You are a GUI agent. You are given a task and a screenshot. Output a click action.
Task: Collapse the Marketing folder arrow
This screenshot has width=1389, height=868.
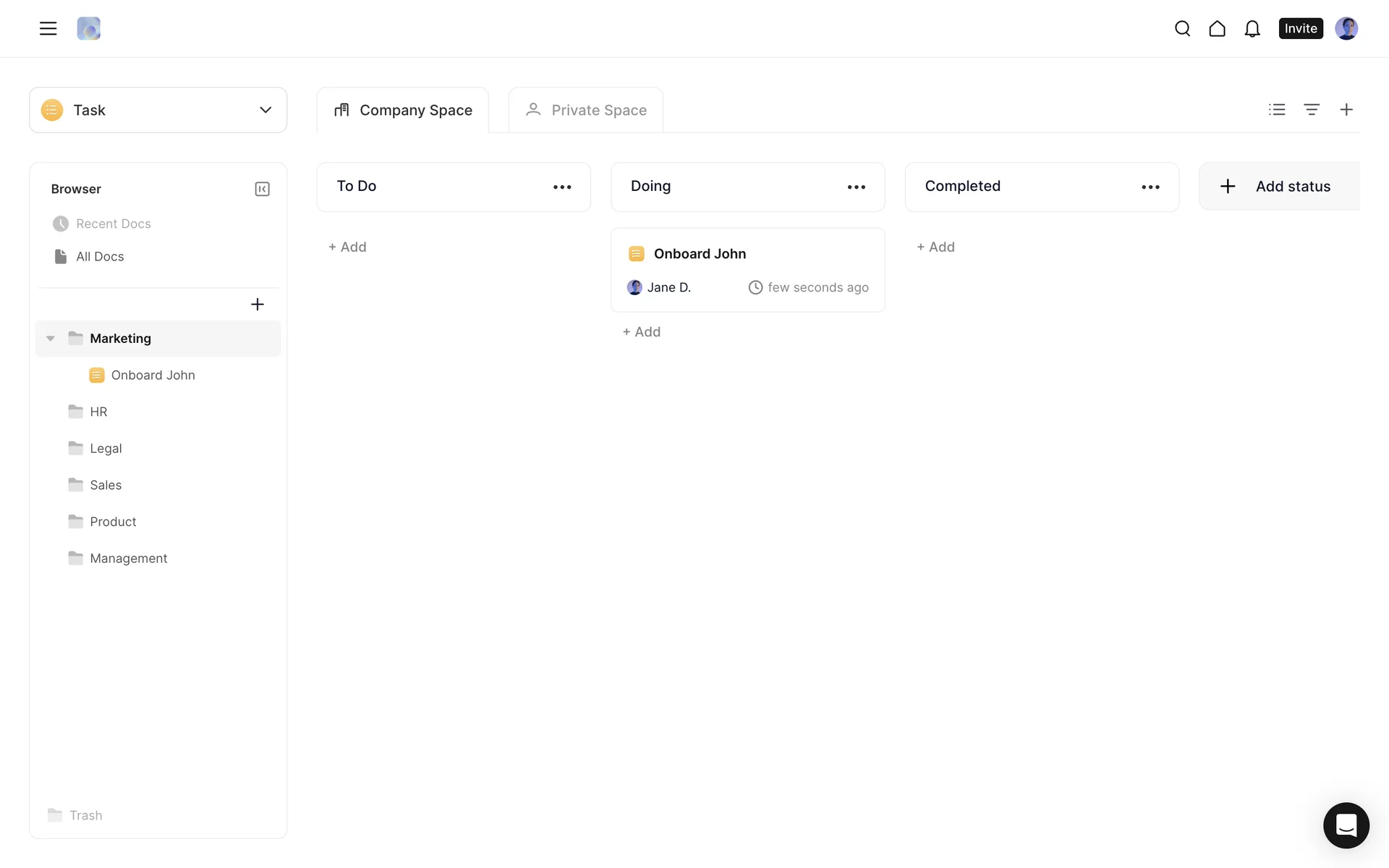[x=51, y=338]
